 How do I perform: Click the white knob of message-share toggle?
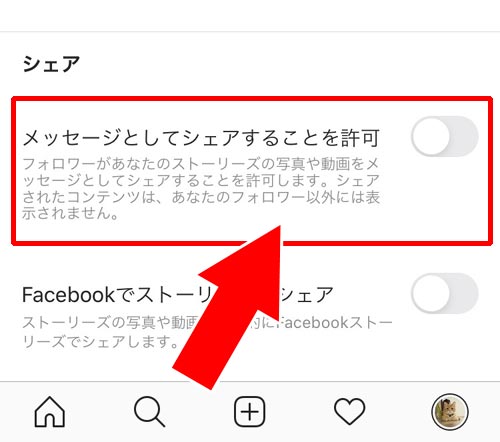click(x=431, y=136)
